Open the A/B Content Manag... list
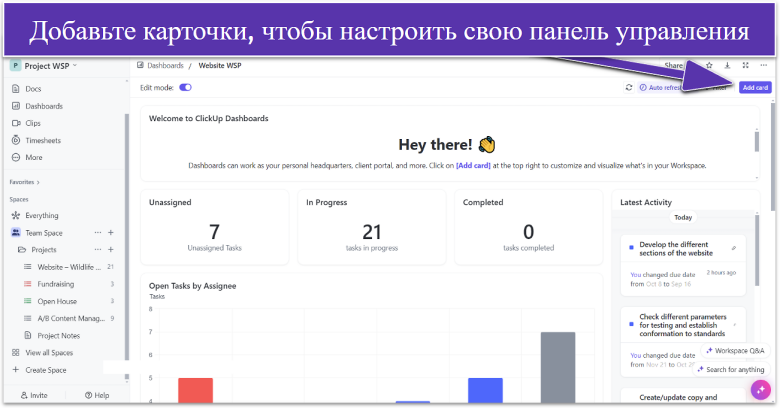This screenshot has height=408, width=780. tap(71, 318)
